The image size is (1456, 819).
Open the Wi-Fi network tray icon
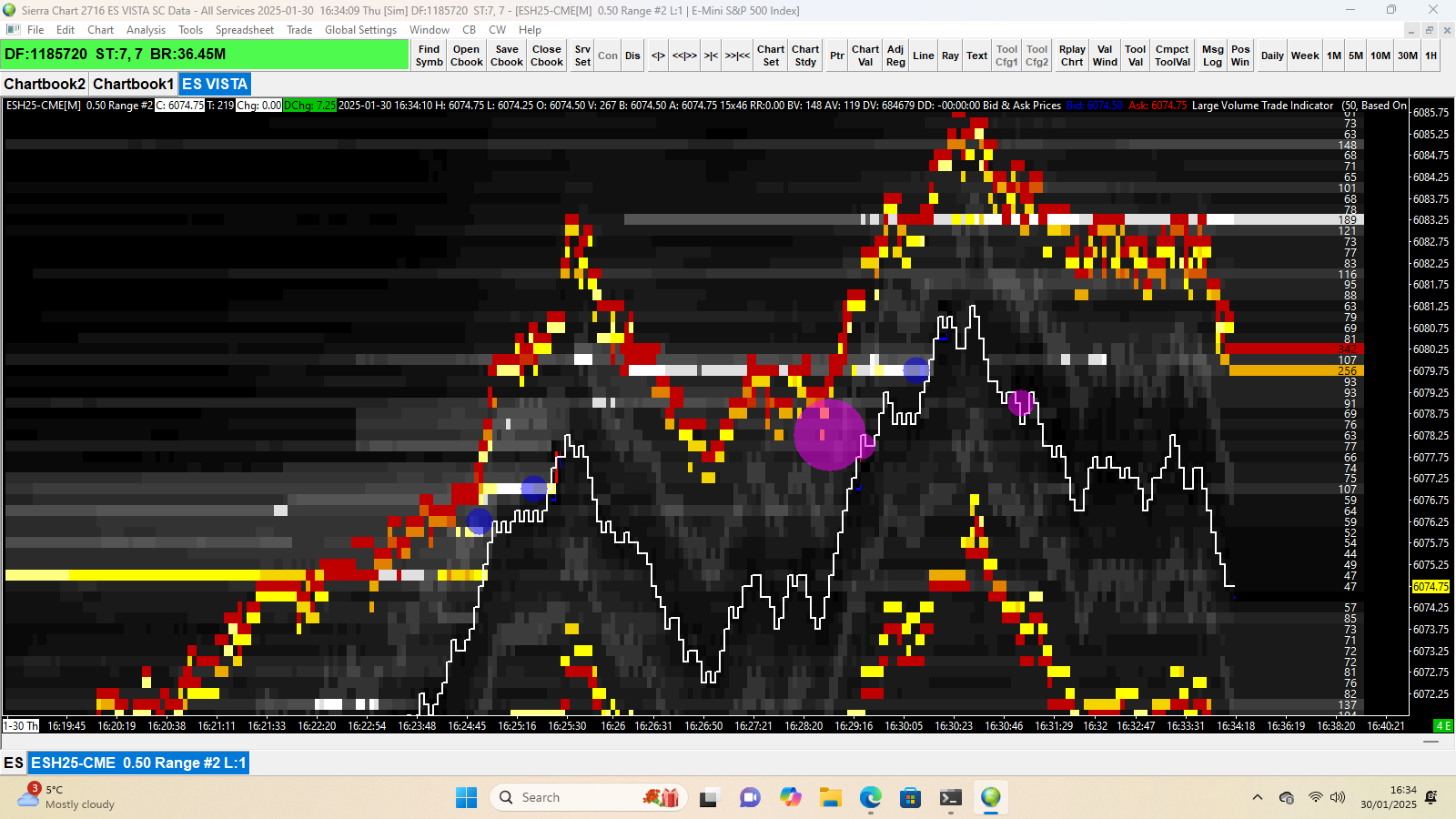(1315, 797)
